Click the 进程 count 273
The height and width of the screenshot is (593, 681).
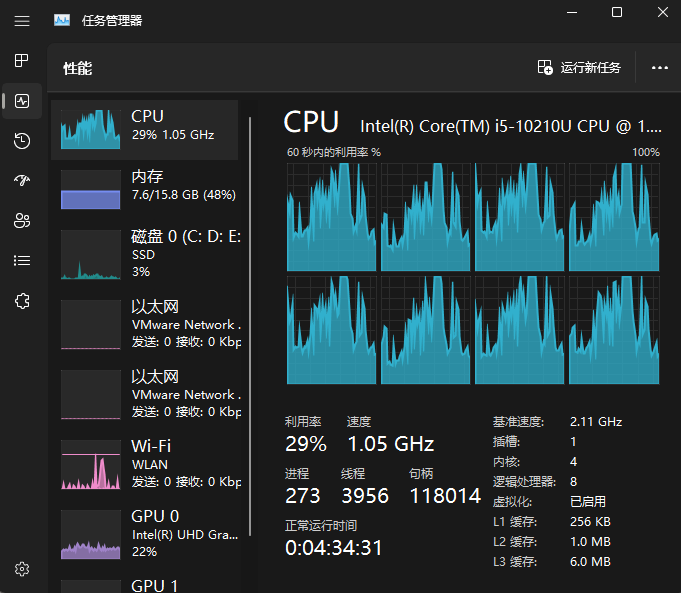(x=303, y=496)
